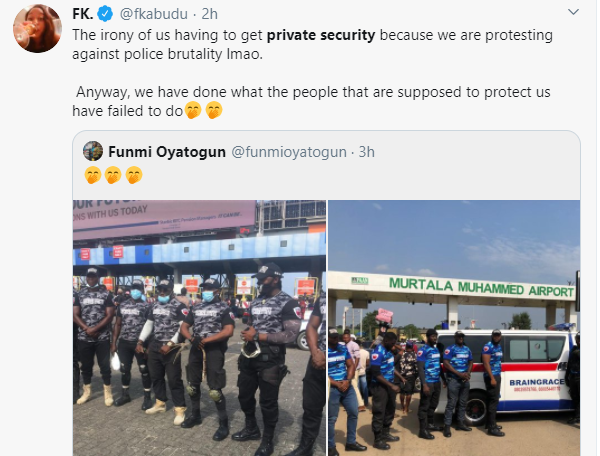Click the @fkabudu handle

152,15
